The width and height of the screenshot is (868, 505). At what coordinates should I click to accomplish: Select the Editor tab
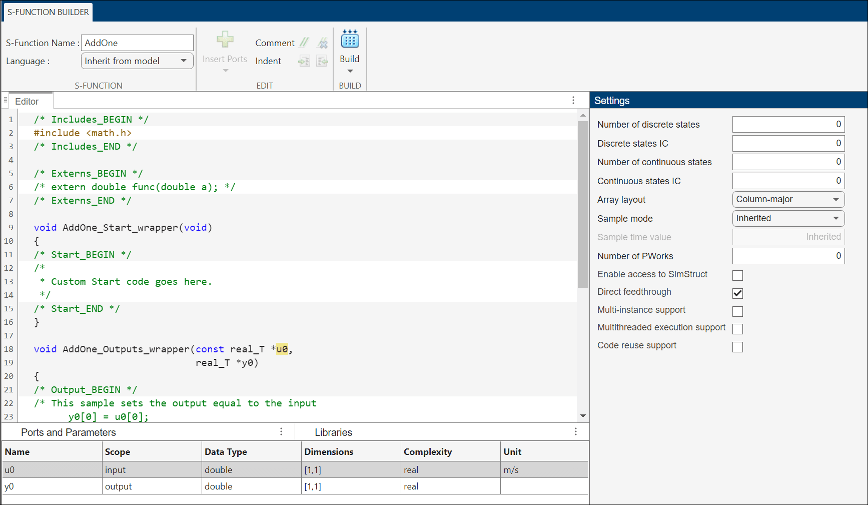point(27,101)
